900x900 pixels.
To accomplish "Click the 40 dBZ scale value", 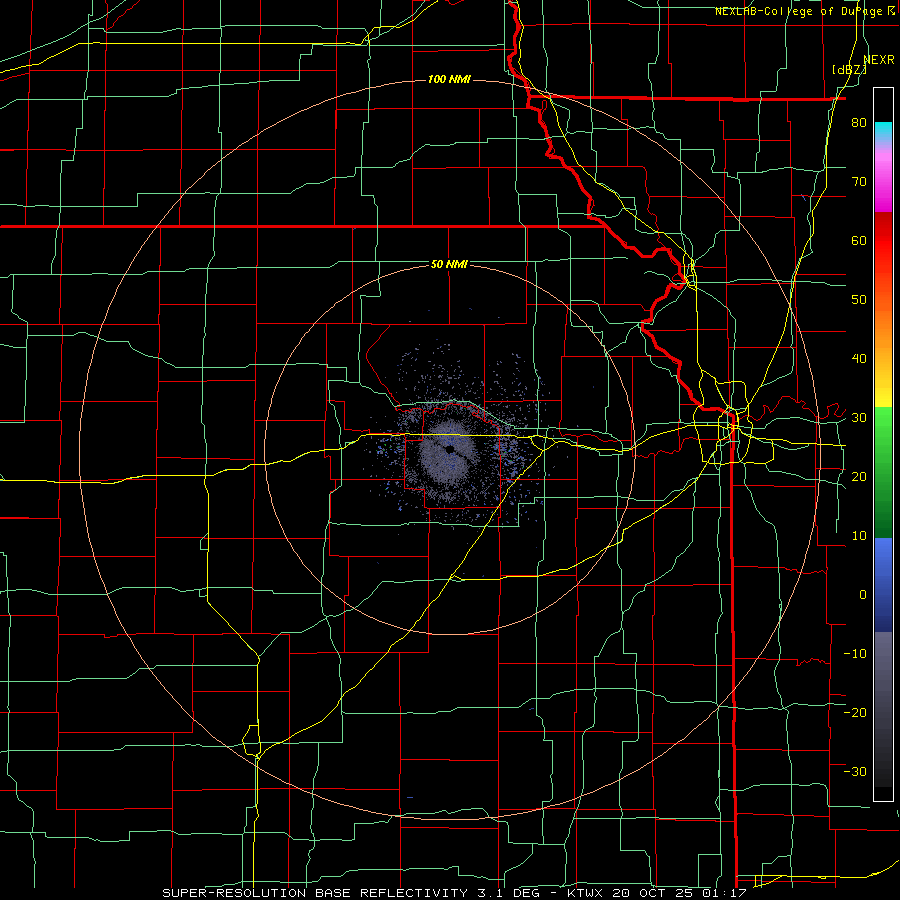I will [x=859, y=359].
